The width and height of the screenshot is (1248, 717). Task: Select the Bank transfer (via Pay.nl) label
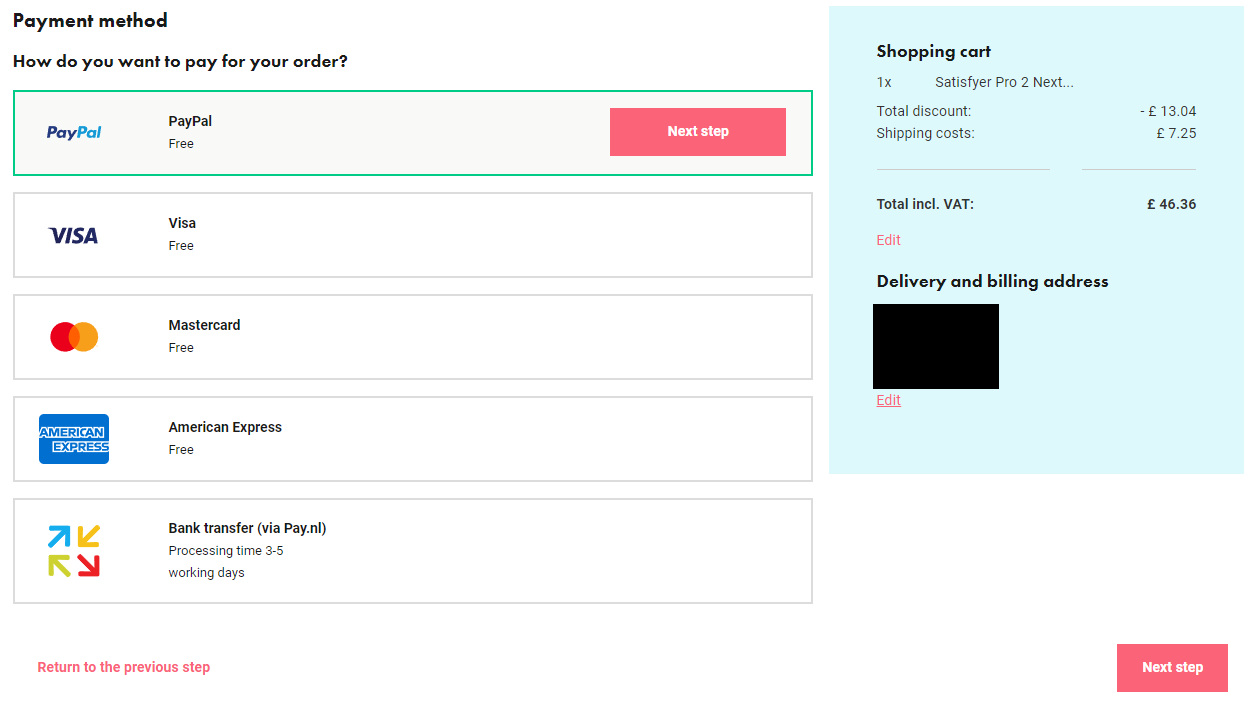tap(247, 528)
